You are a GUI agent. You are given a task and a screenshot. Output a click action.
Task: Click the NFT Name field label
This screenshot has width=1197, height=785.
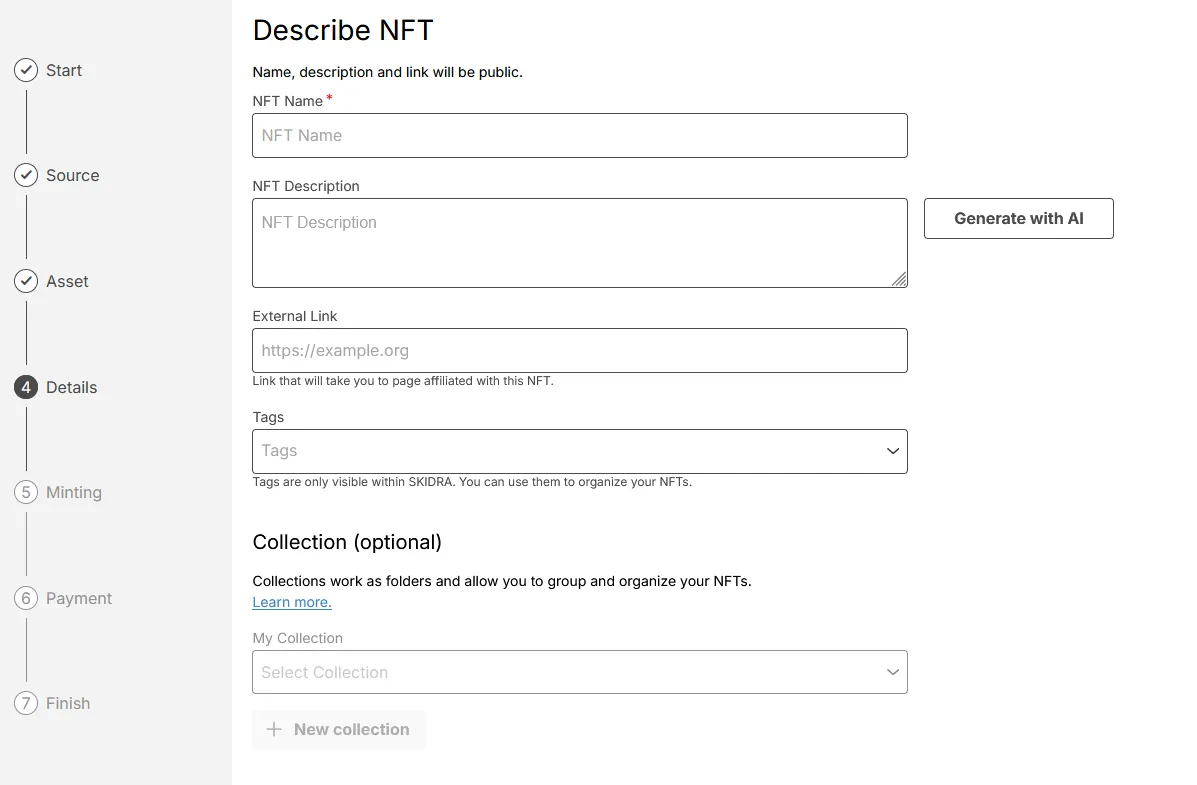288,101
